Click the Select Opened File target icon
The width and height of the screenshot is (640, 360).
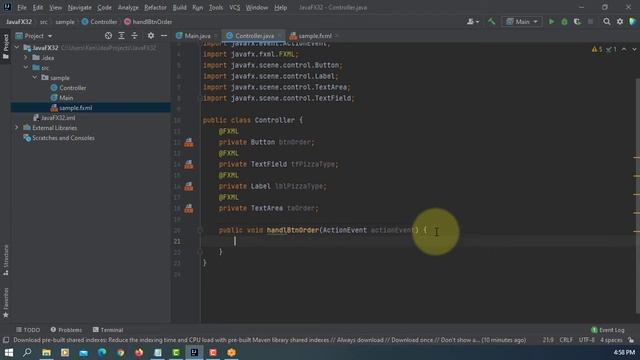tap(108, 36)
